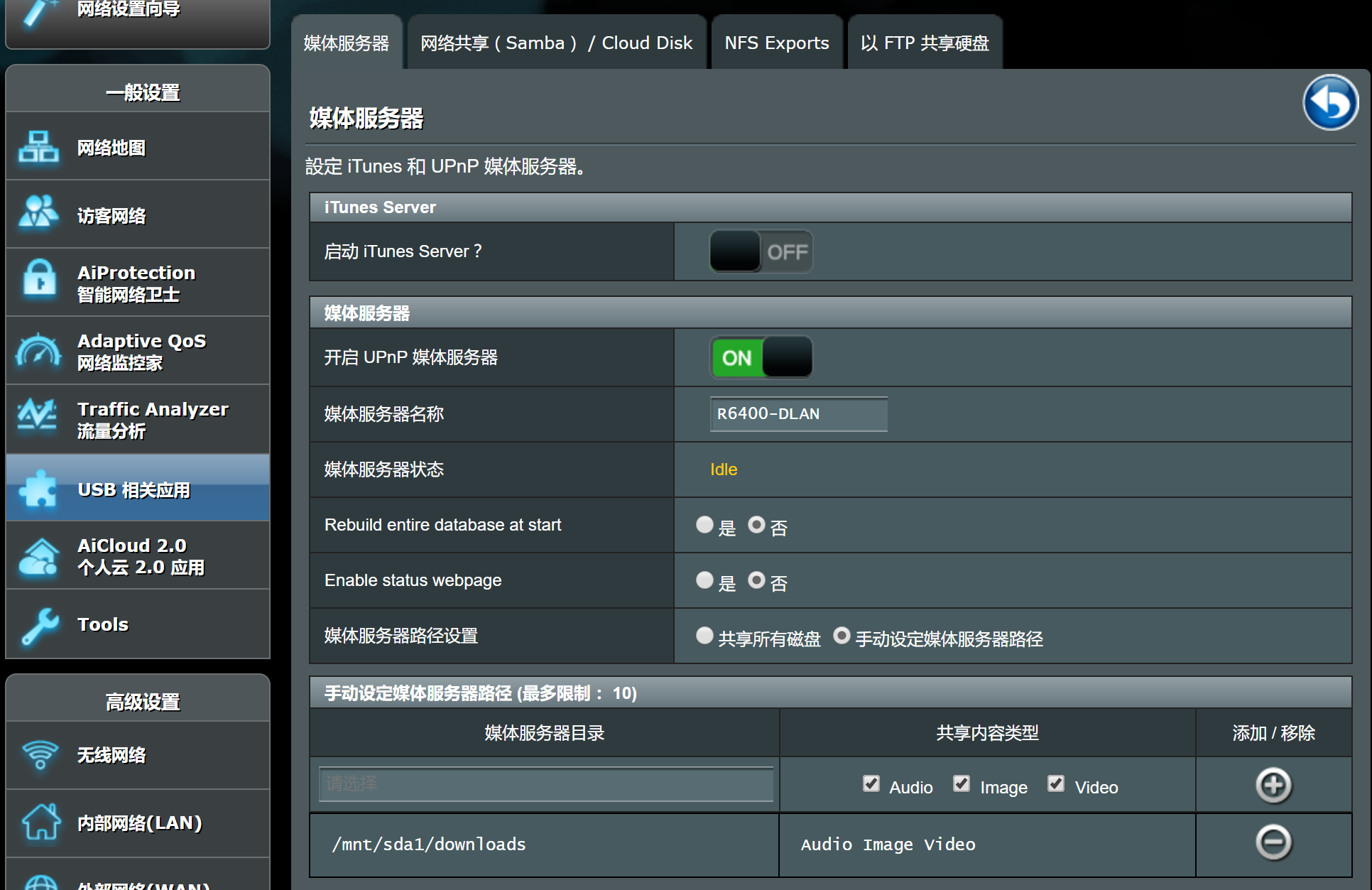Click the AiProtection lock icon
The height and width of the screenshot is (890, 1372).
[x=38, y=282]
